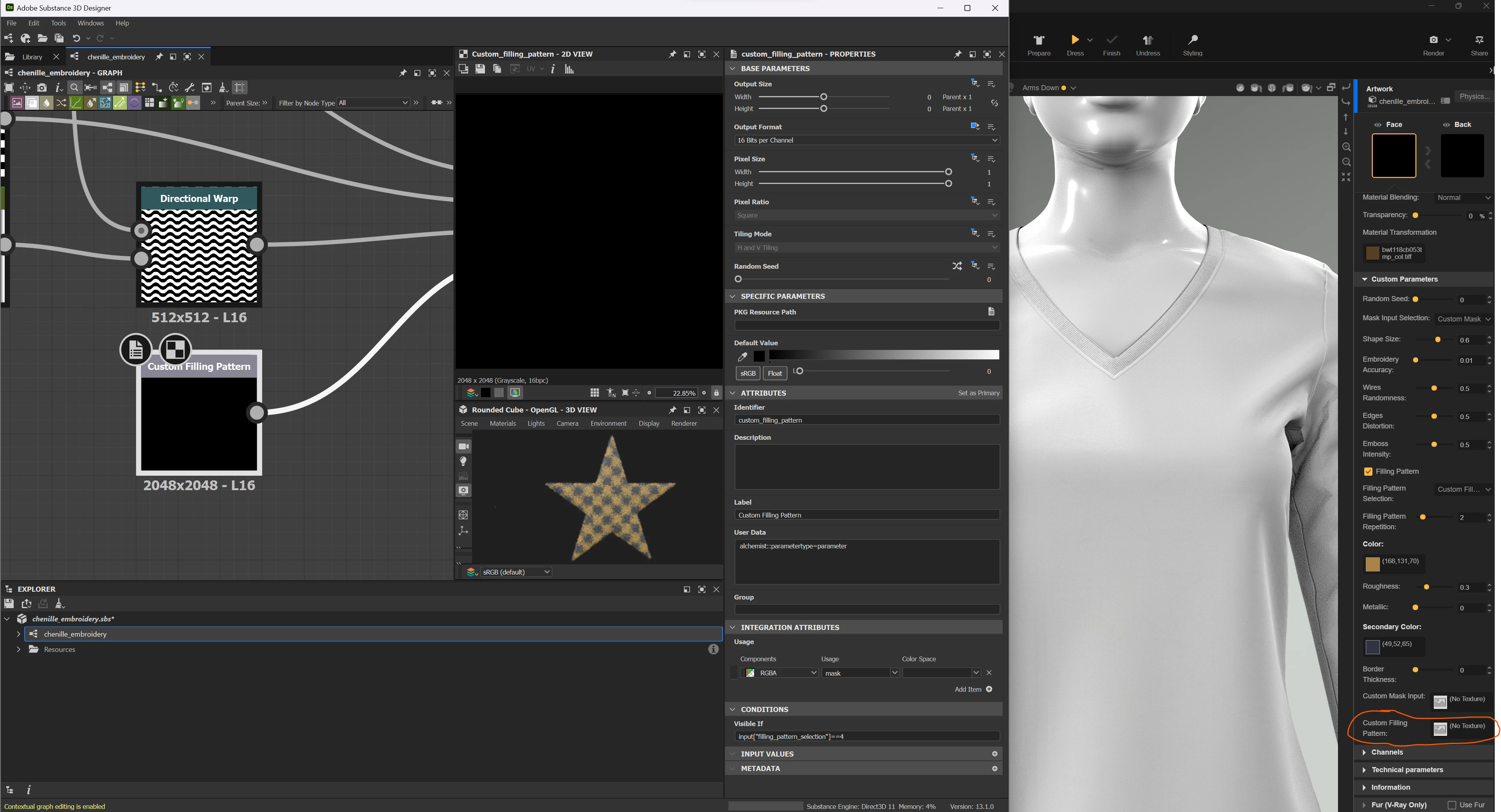Viewport: 1501px width, 812px height.
Task: Expand the Resources folder in Explorer
Action: [x=19, y=650]
